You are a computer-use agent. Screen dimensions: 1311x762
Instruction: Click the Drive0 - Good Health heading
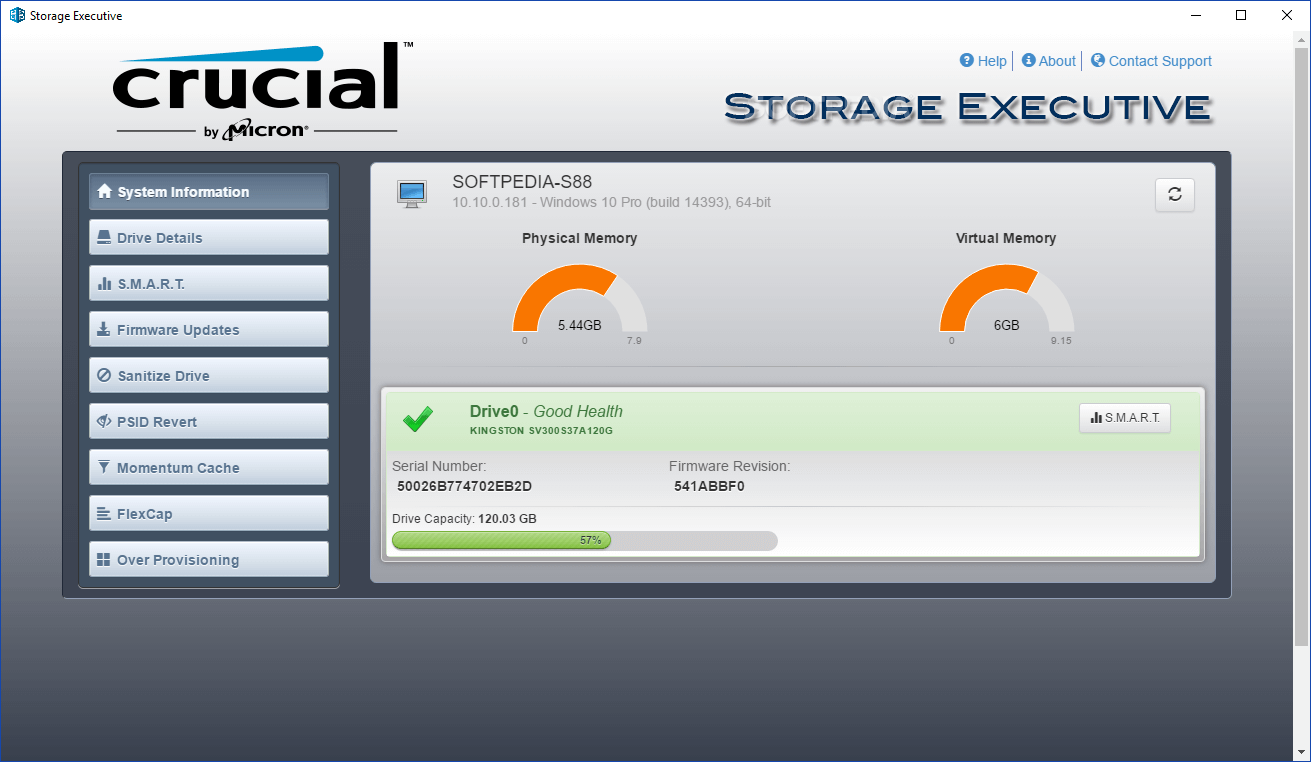click(546, 411)
